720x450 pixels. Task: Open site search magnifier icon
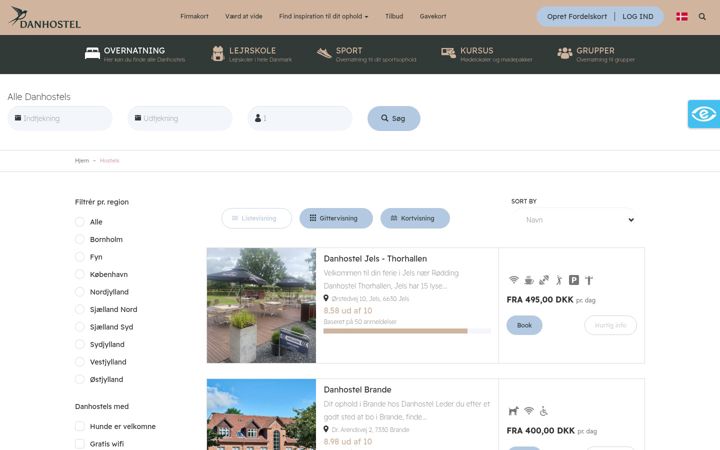(x=702, y=17)
